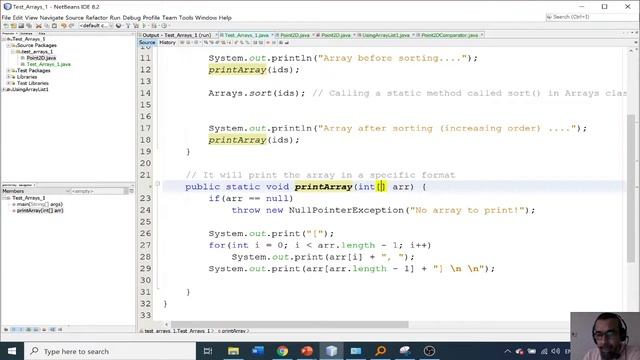The height and width of the screenshot is (360, 640).
Task: Collapse the Test_Arrays_1 project node
Action: [4, 39]
